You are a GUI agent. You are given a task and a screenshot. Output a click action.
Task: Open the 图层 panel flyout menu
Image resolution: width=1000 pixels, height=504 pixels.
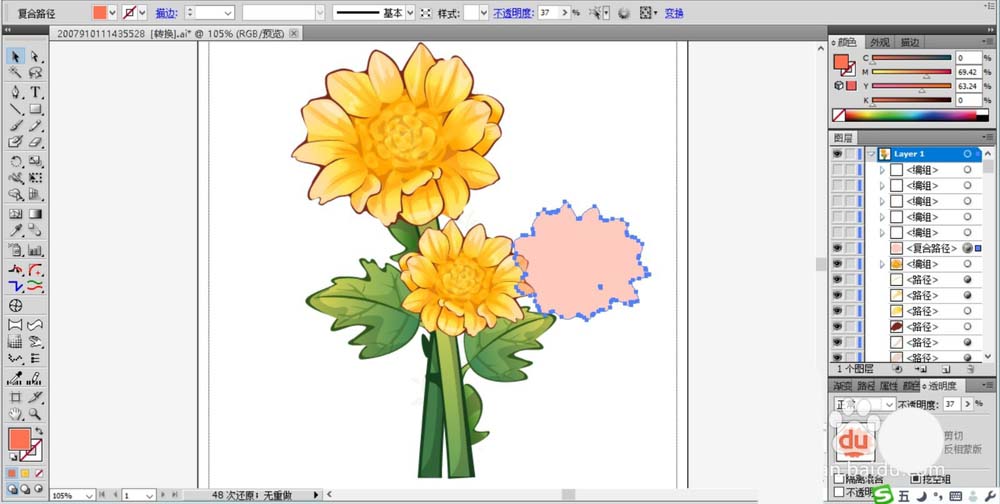click(x=987, y=137)
